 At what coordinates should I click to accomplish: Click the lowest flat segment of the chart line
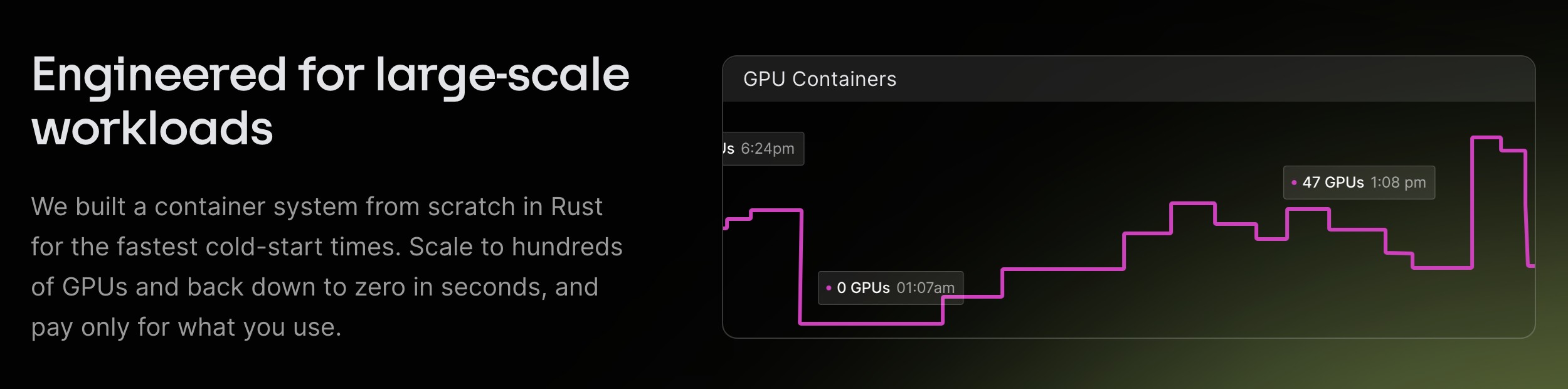pos(871,324)
